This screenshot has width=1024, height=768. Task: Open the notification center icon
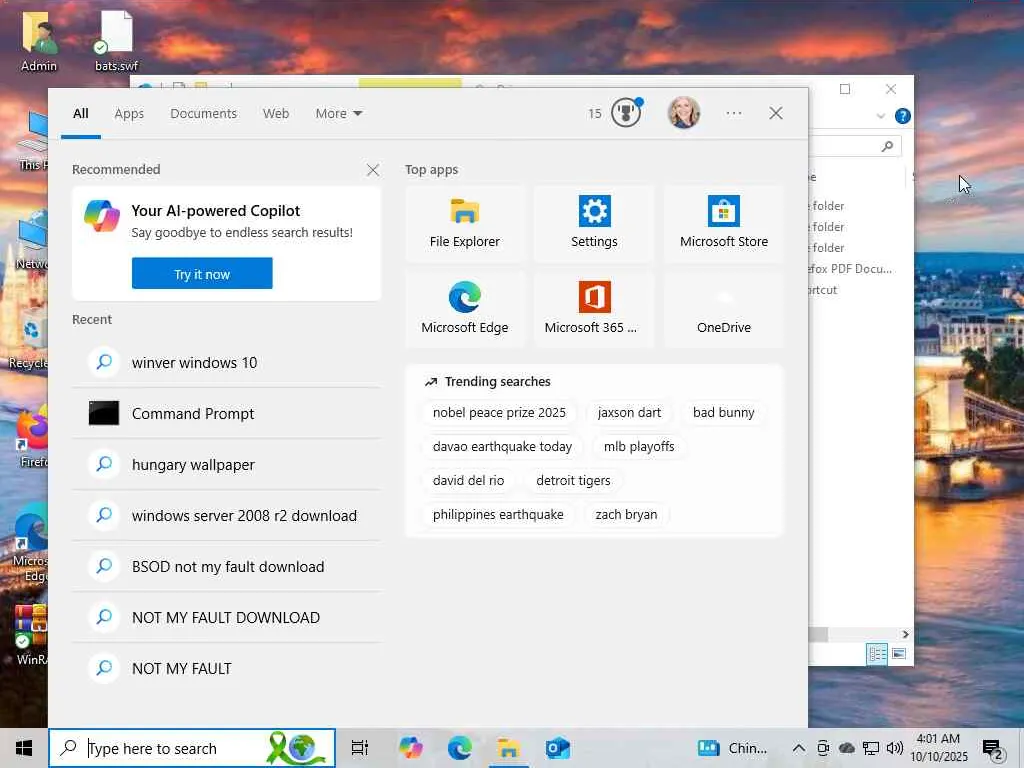[993, 748]
